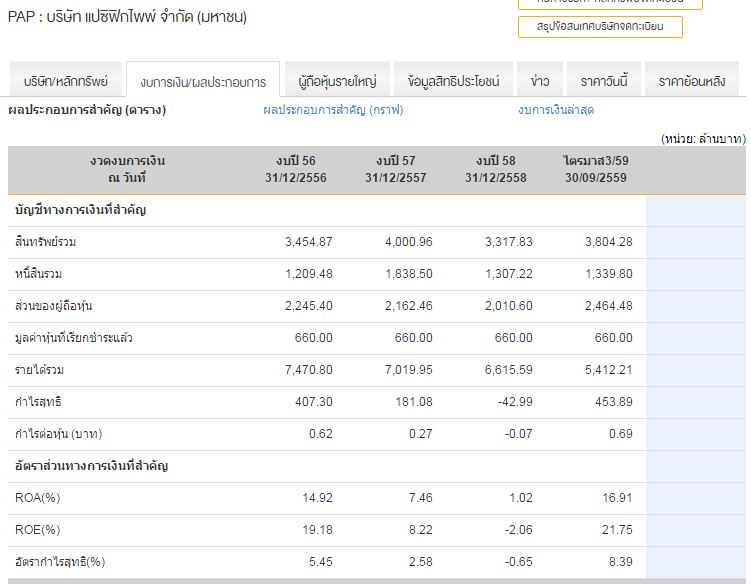
Task: Click the สินทรัพย์รวม row label
Action: (46, 242)
